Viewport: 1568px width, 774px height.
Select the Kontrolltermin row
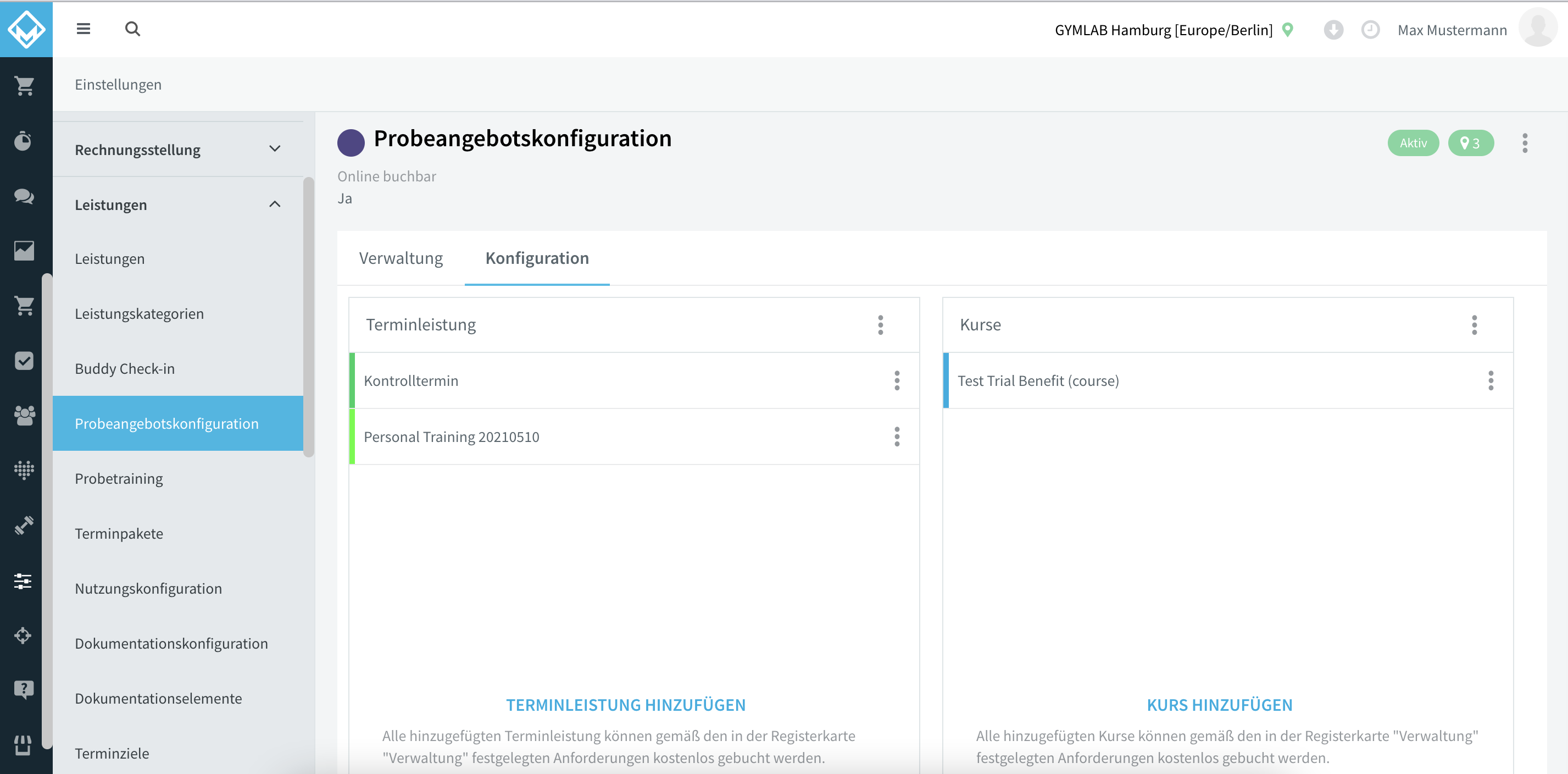(x=633, y=380)
